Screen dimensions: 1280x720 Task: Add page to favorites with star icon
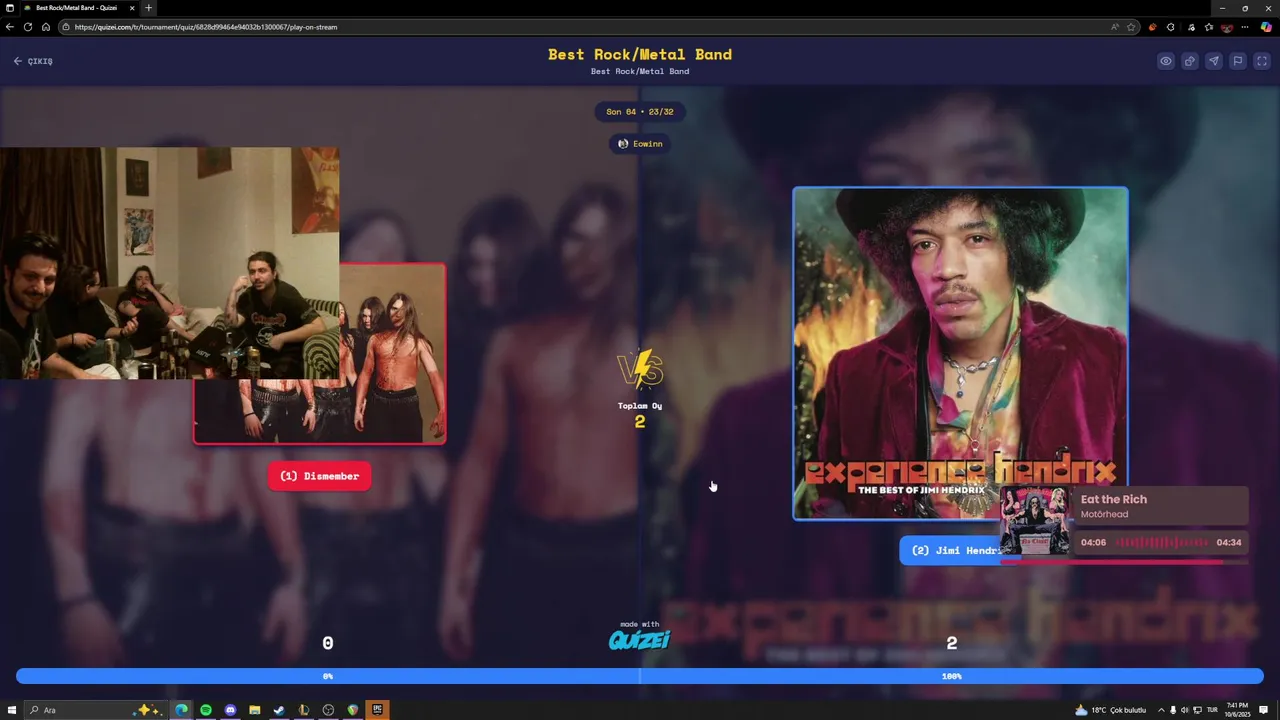(x=1131, y=27)
